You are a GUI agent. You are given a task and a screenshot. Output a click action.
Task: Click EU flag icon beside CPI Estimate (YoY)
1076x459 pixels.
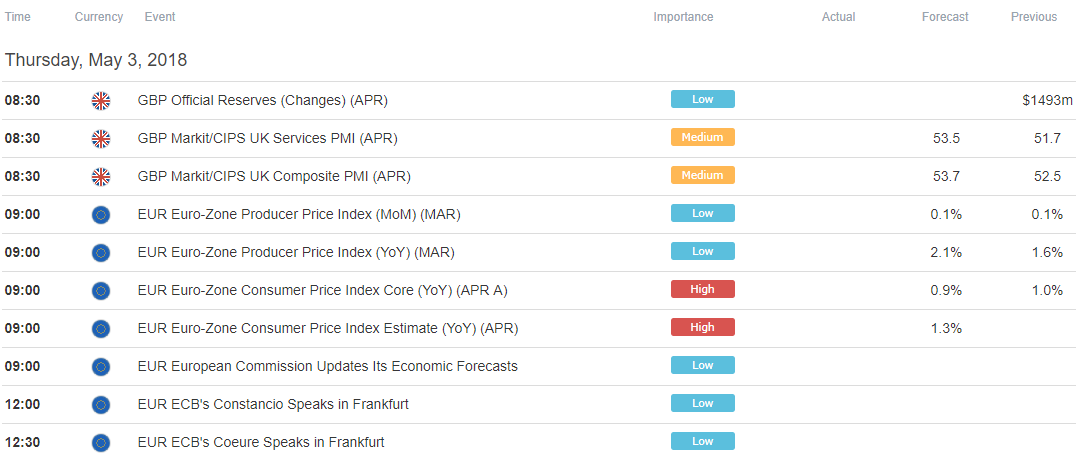click(x=101, y=329)
